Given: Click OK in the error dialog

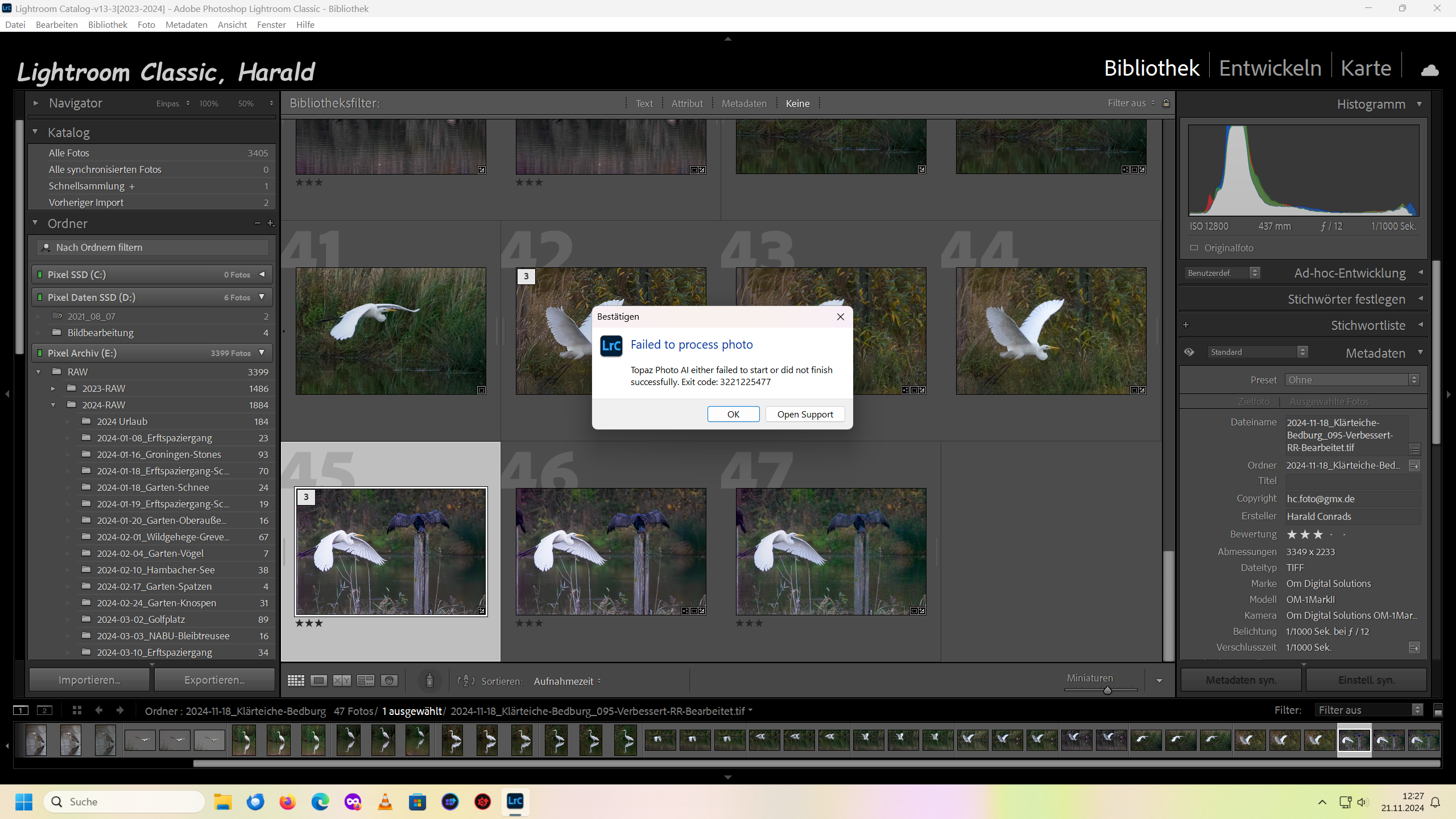Looking at the screenshot, I should pos(733,414).
